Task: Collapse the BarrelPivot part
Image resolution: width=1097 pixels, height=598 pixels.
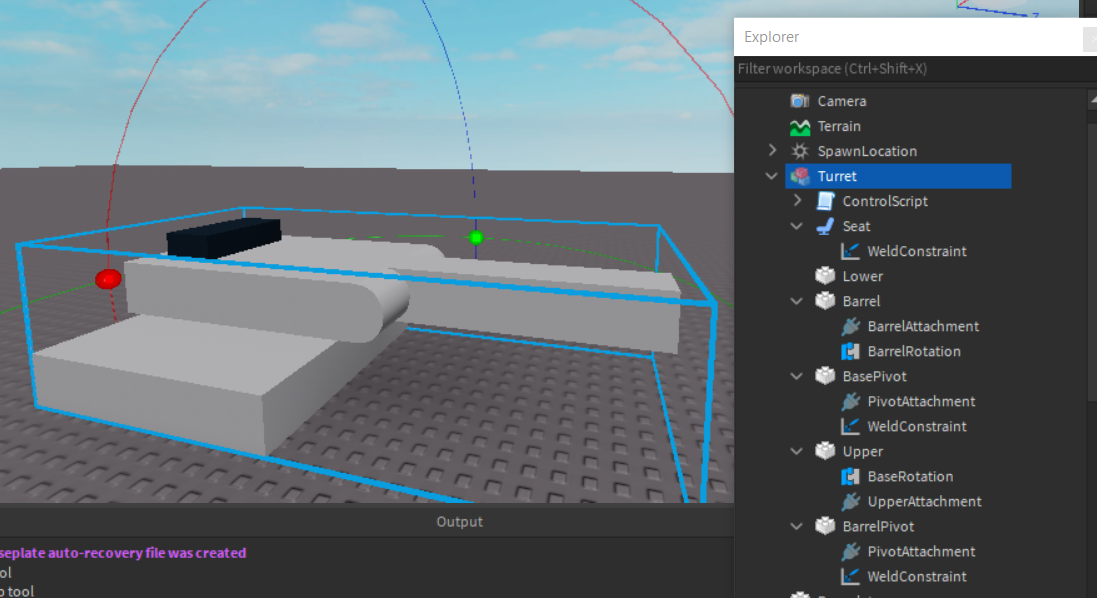Action: [x=797, y=526]
